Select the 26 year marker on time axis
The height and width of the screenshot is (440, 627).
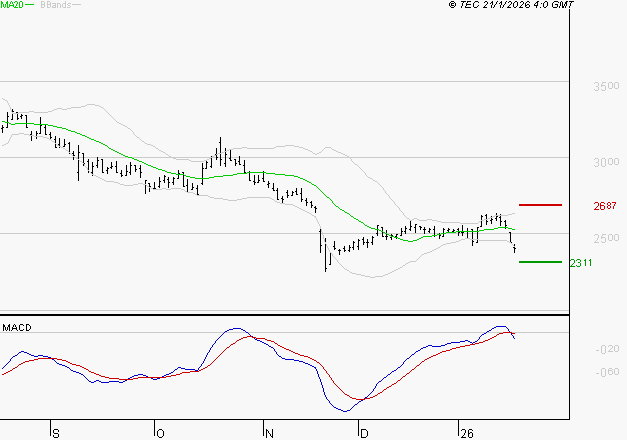pos(466,433)
